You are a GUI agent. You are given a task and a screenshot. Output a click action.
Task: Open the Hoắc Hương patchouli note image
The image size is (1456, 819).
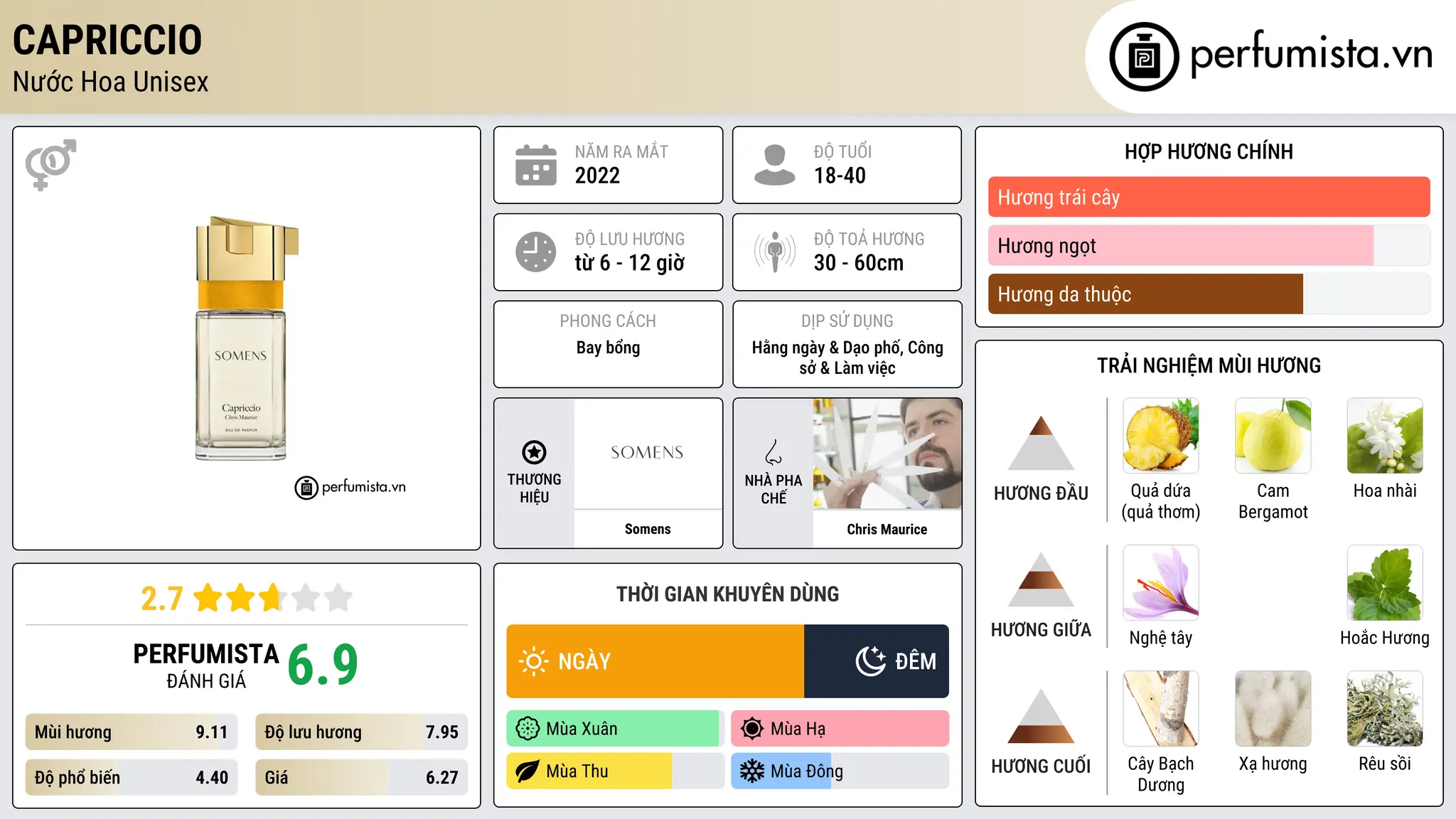pos(1385,583)
